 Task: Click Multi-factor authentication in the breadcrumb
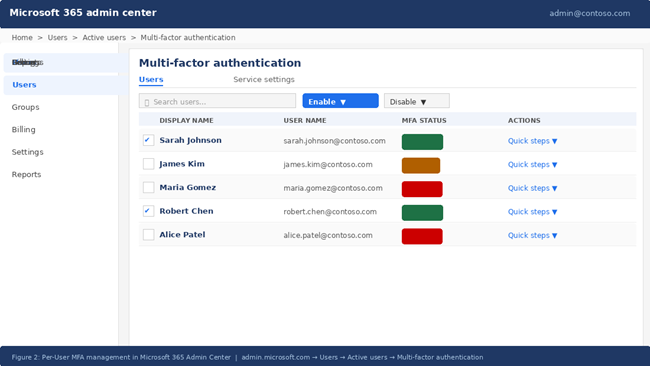188,38
